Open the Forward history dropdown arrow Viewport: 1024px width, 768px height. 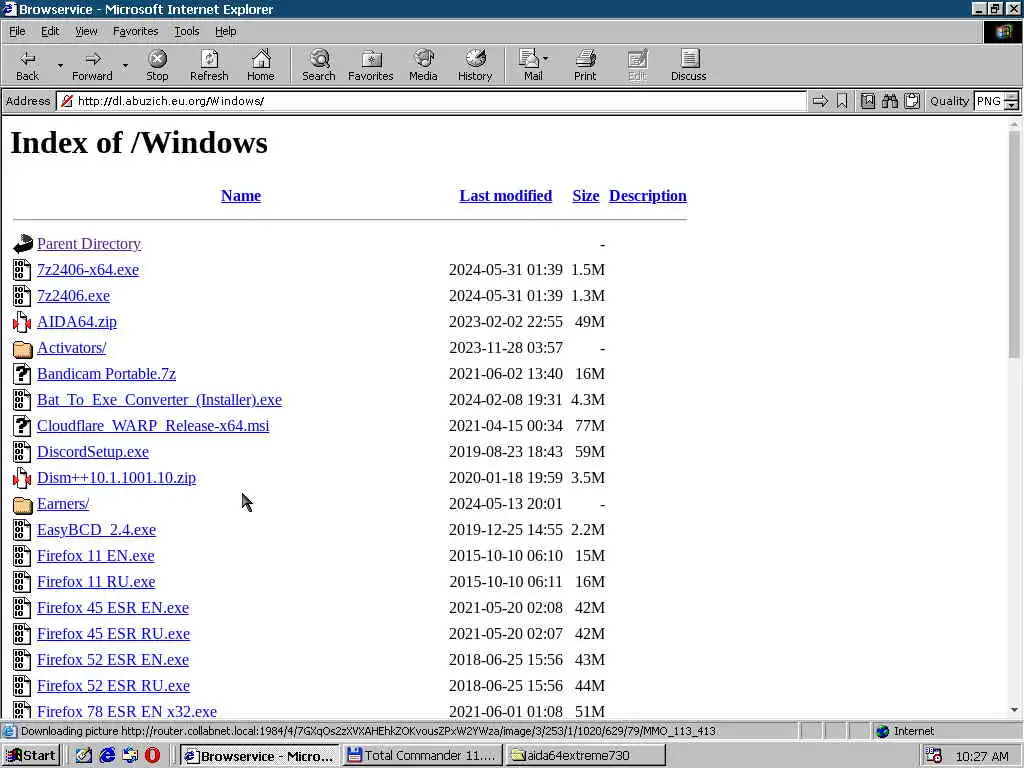tap(125, 65)
